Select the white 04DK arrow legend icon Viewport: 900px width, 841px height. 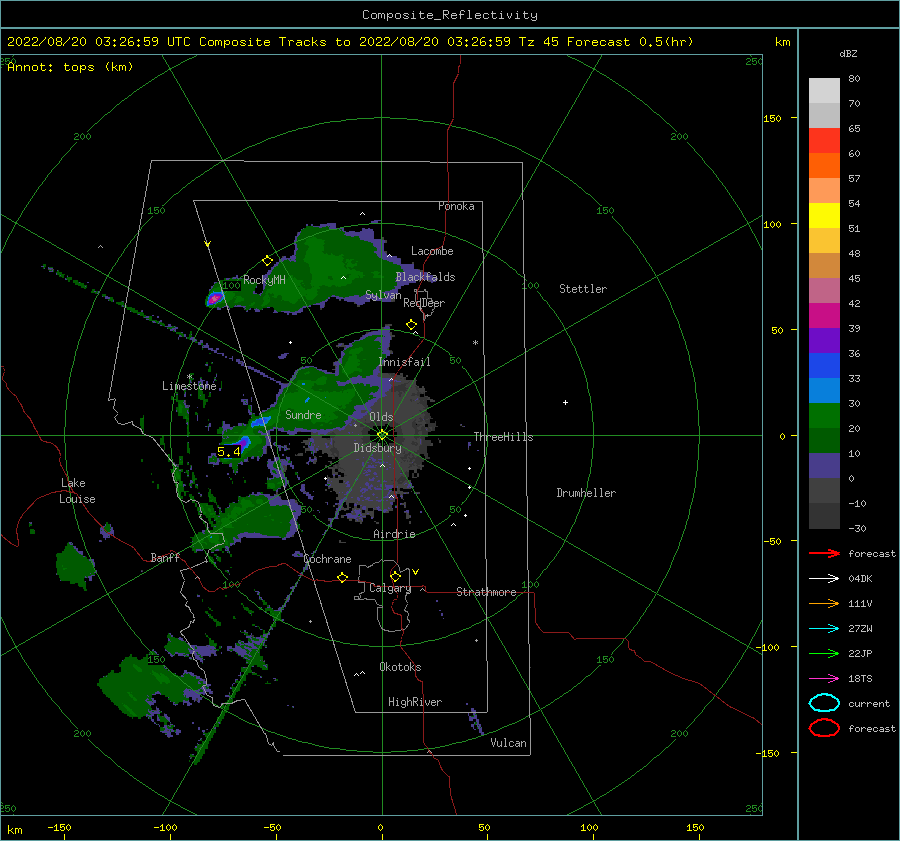pyautogui.click(x=824, y=578)
